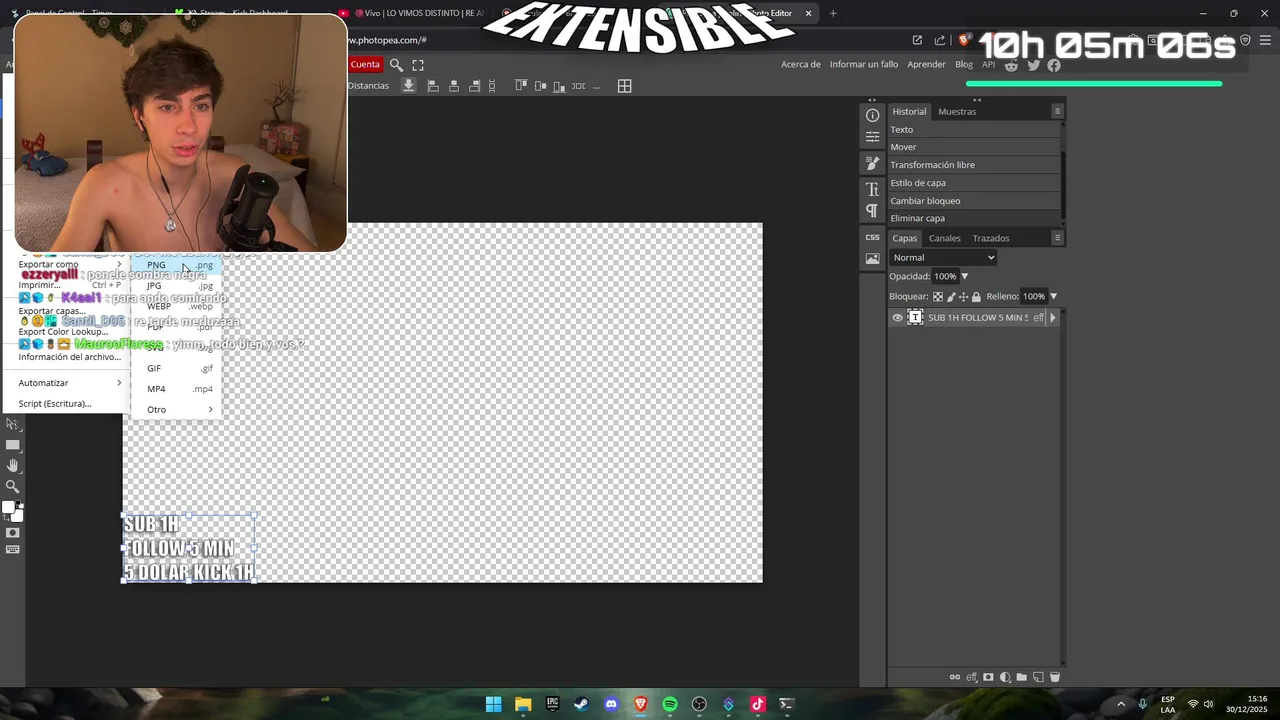Open the Opacidad slider dropdown arrow

pos(965,276)
